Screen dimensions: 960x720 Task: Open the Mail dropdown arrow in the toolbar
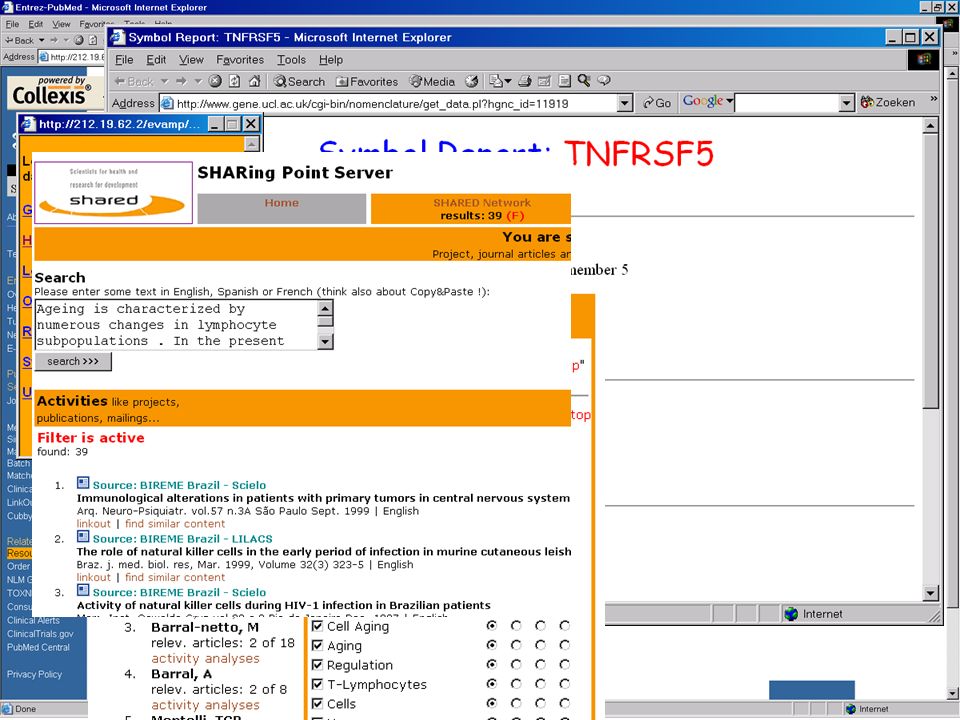508,81
